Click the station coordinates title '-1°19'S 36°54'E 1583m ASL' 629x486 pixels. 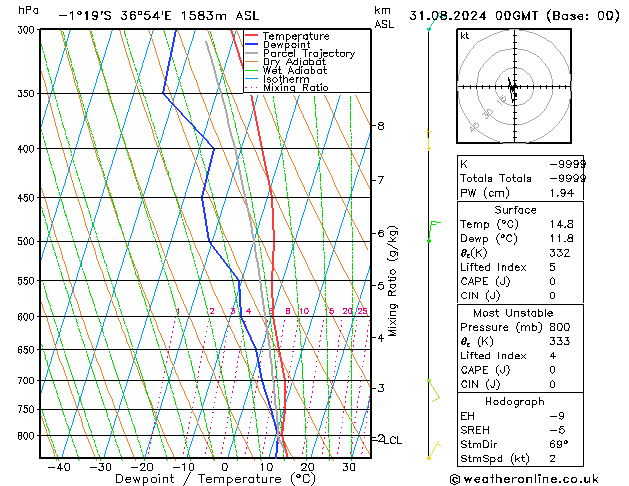tap(159, 16)
